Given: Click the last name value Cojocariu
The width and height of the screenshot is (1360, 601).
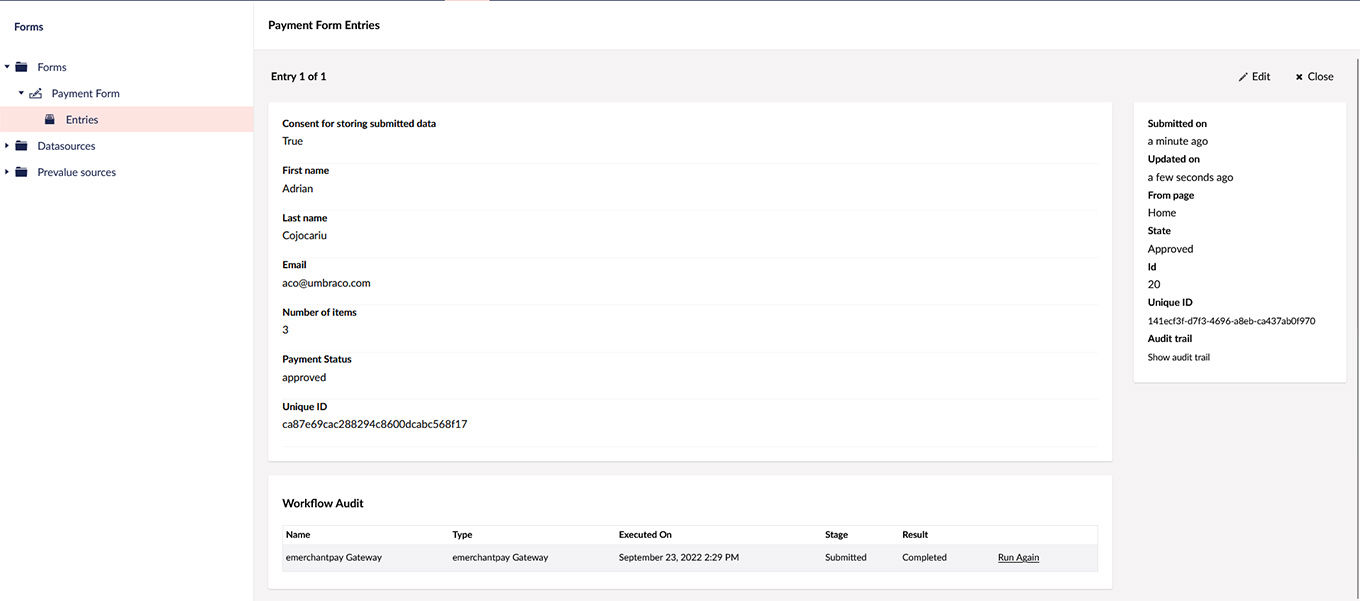Looking at the screenshot, I should (304, 236).
